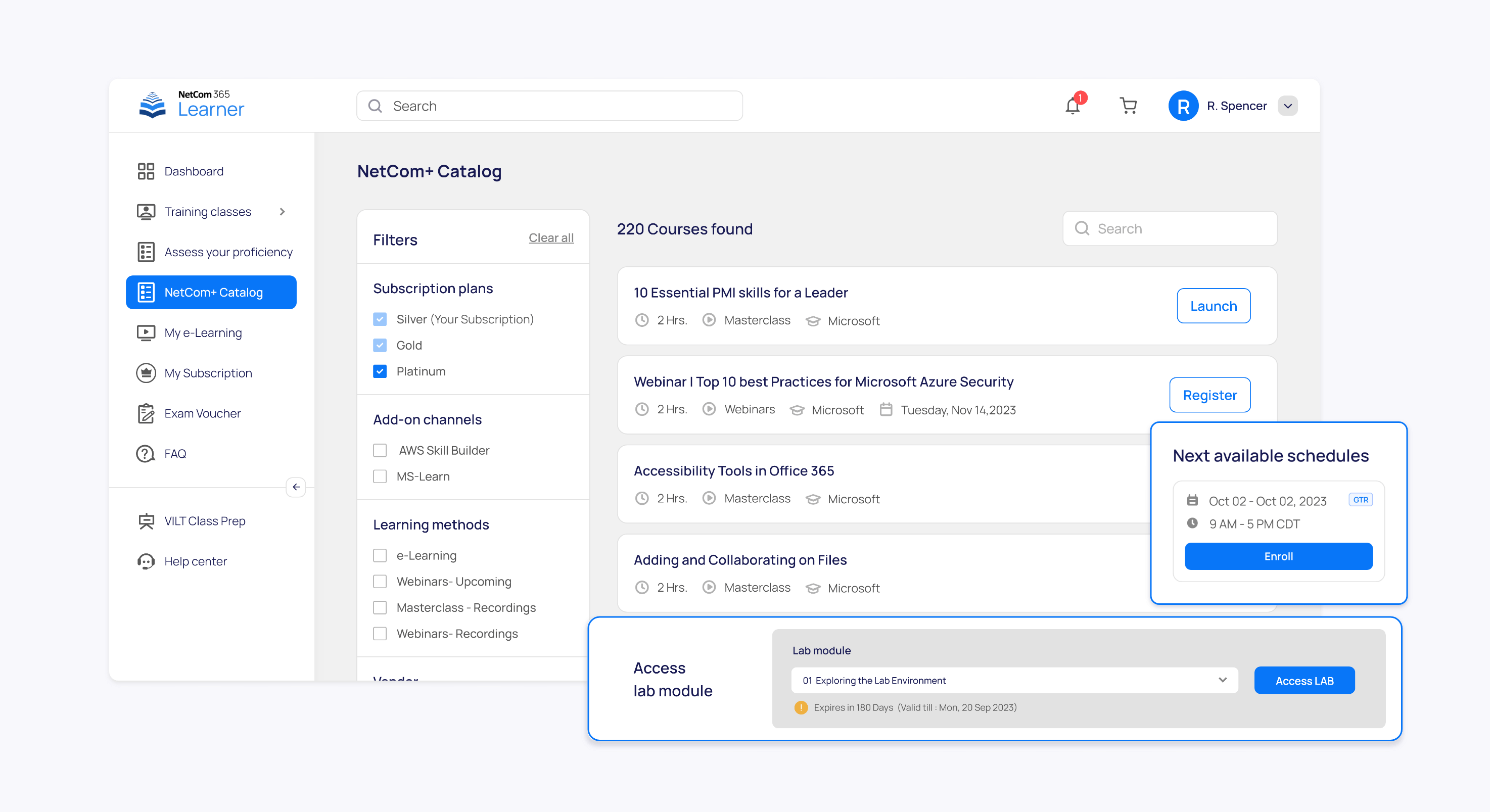Click the VILT Class Prep icon
The height and width of the screenshot is (812, 1490).
pyautogui.click(x=146, y=521)
